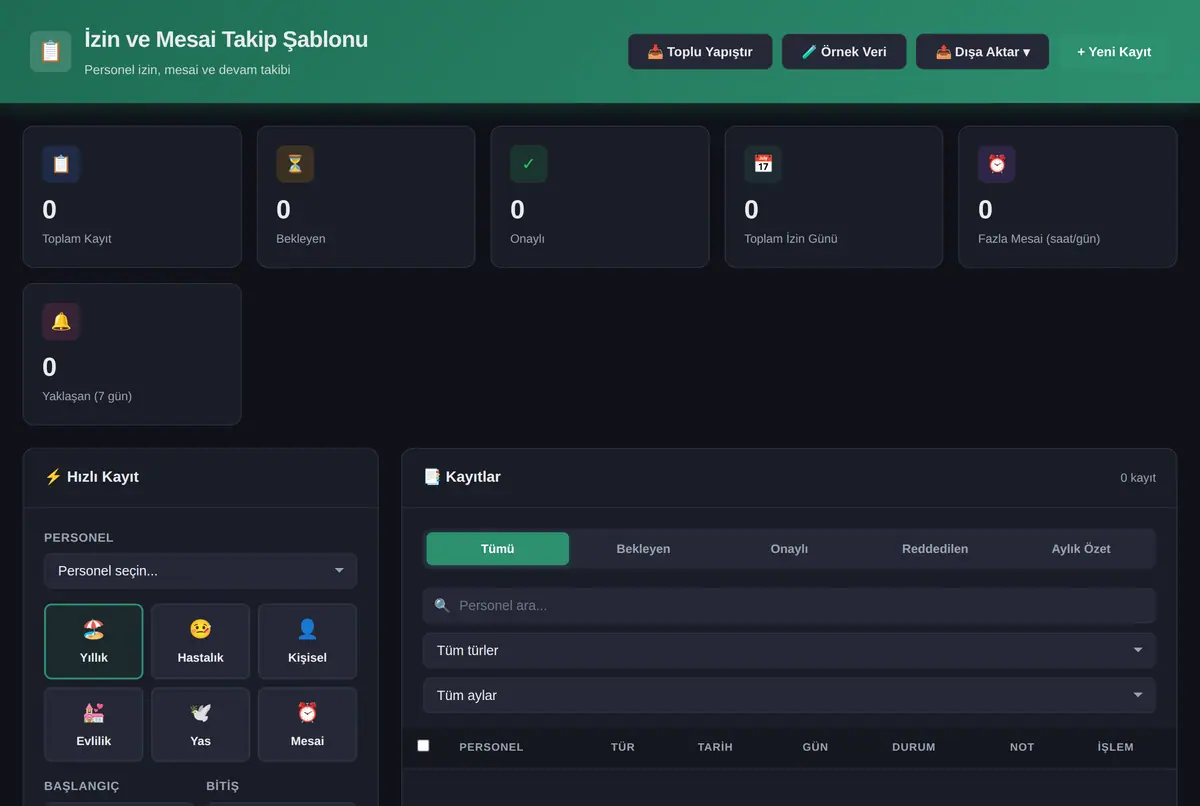Select the Mesai overtime type tile

coord(307,724)
